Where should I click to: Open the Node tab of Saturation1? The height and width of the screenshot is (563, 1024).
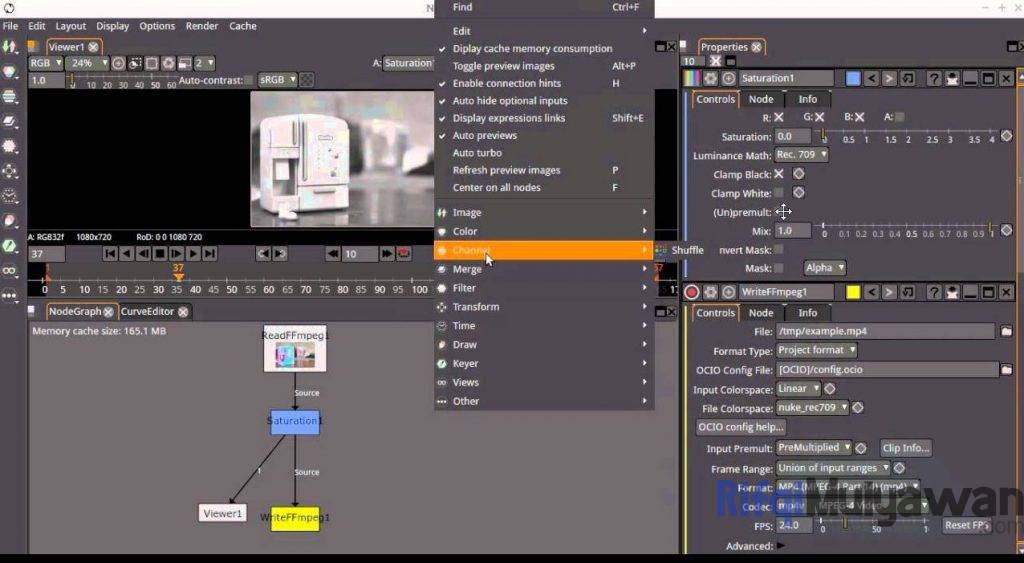point(761,99)
